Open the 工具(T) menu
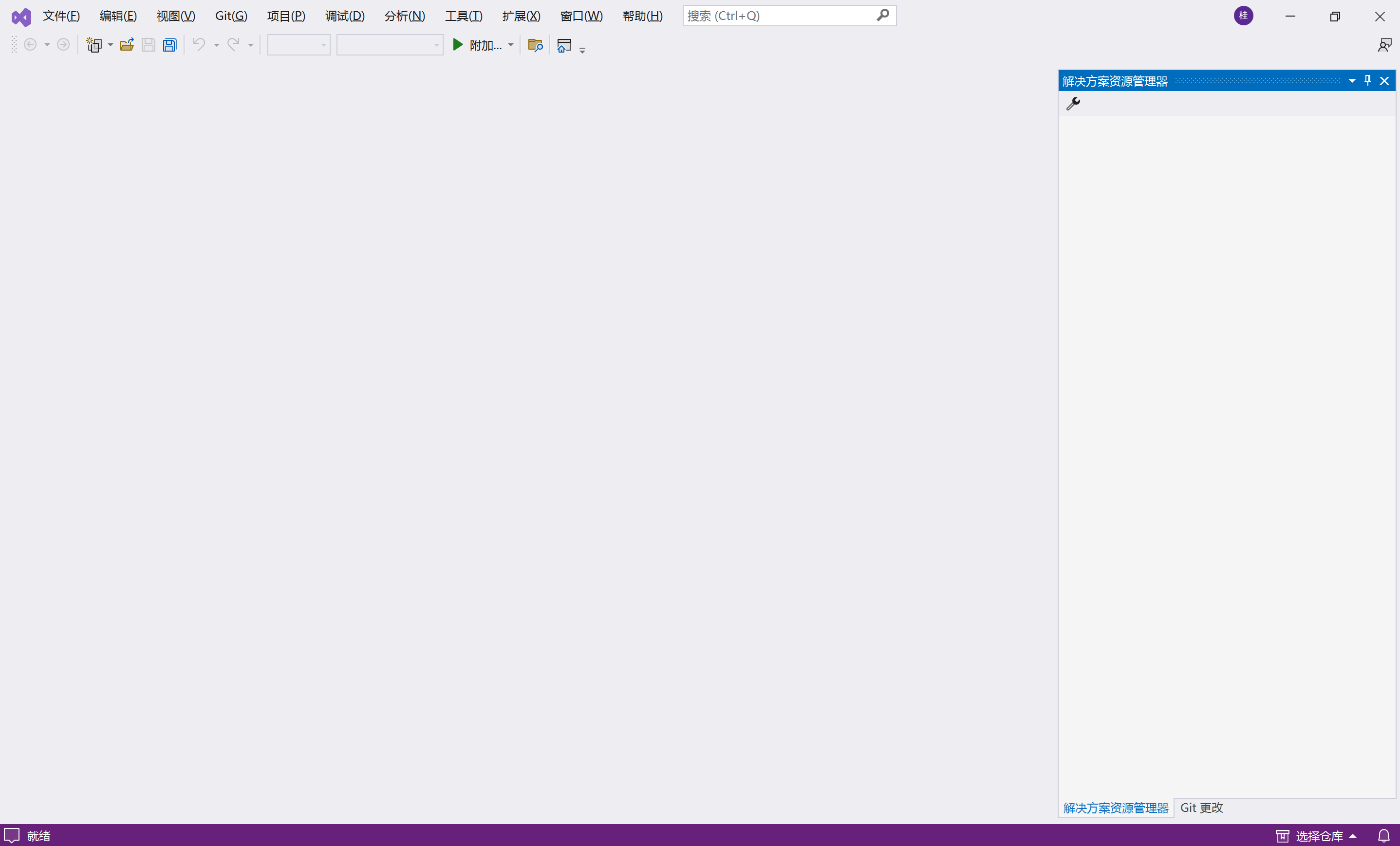Image resolution: width=1400 pixels, height=846 pixels. pyautogui.click(x=464, y=16)
